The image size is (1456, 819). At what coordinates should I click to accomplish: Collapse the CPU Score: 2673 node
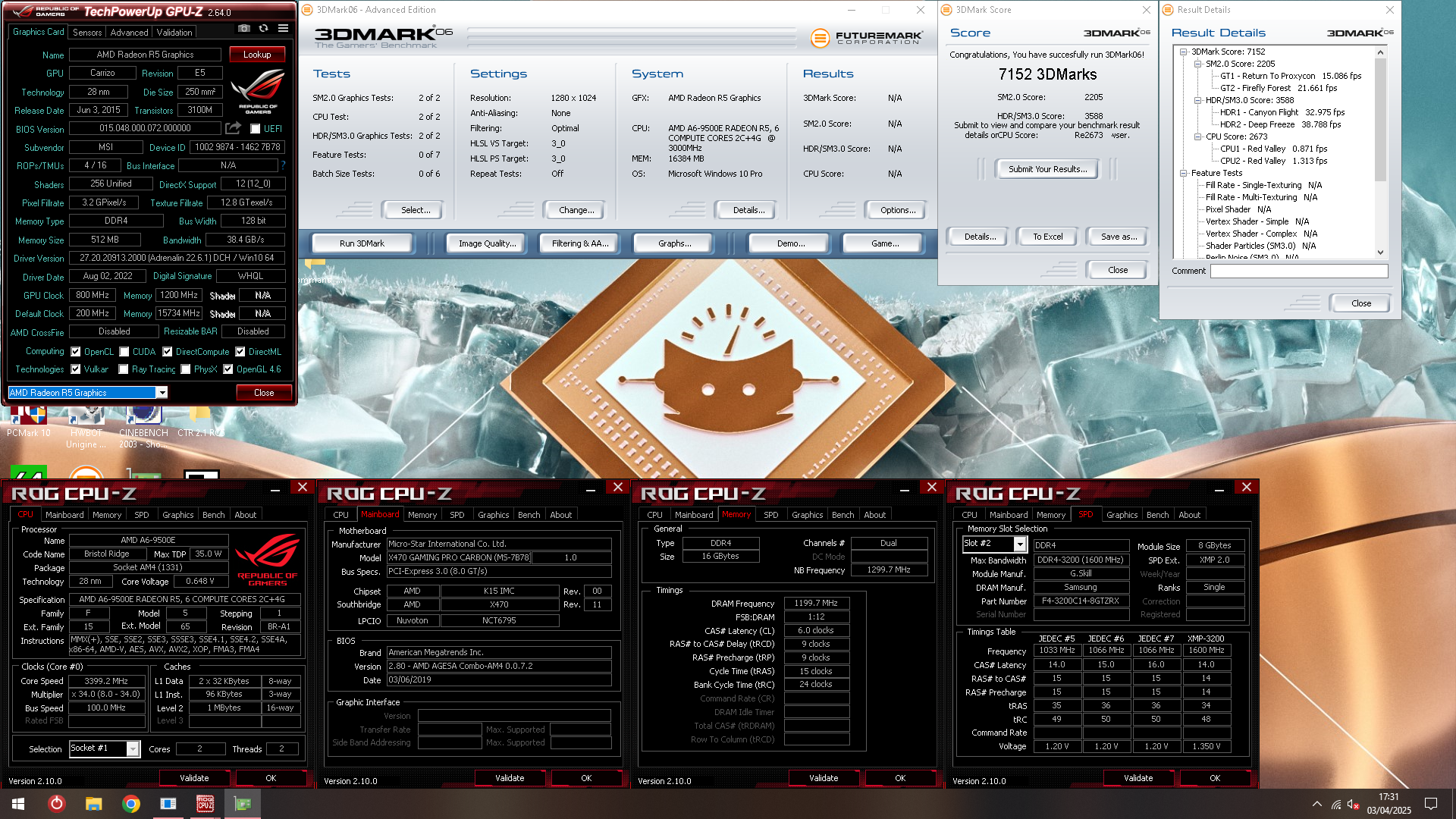point(1197,136)
